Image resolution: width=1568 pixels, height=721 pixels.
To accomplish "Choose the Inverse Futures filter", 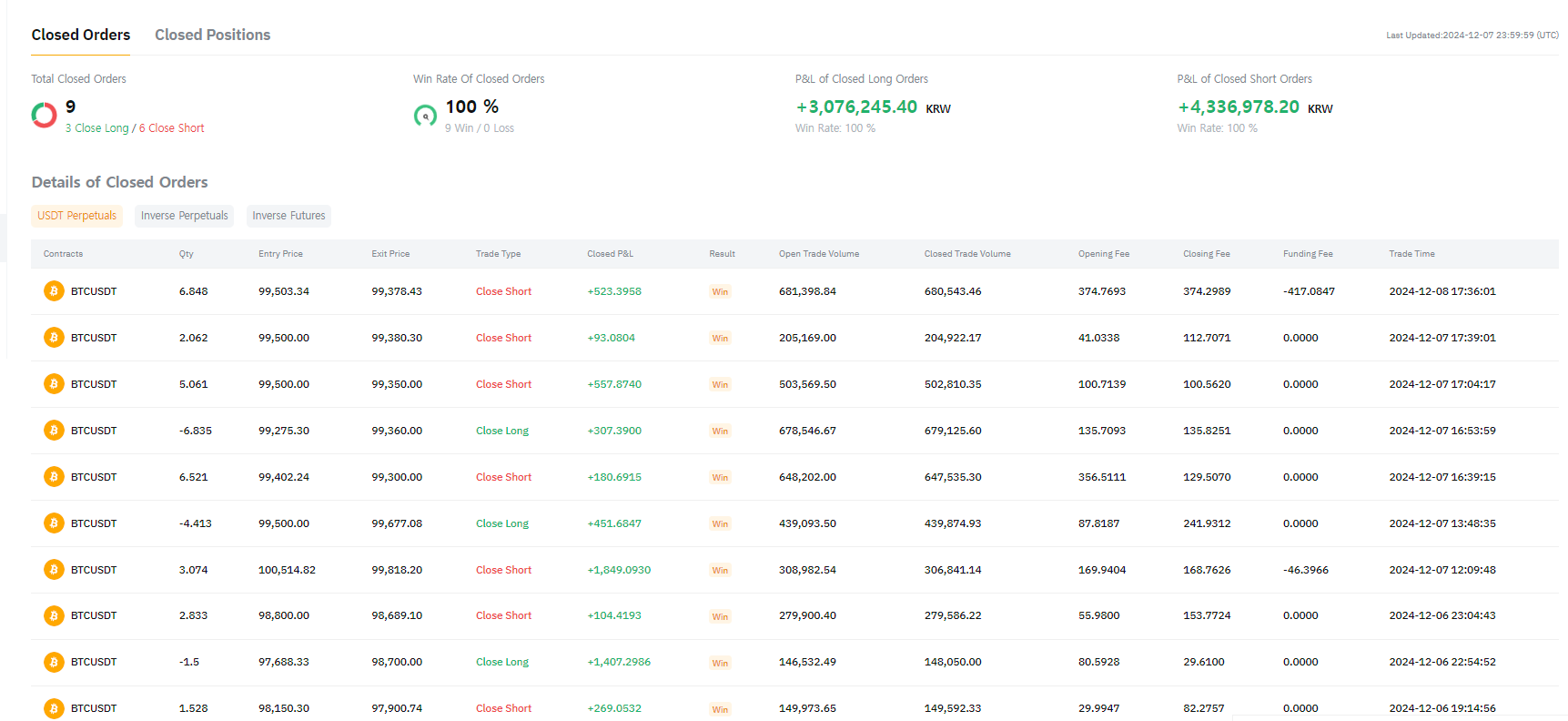I will 288,216.
